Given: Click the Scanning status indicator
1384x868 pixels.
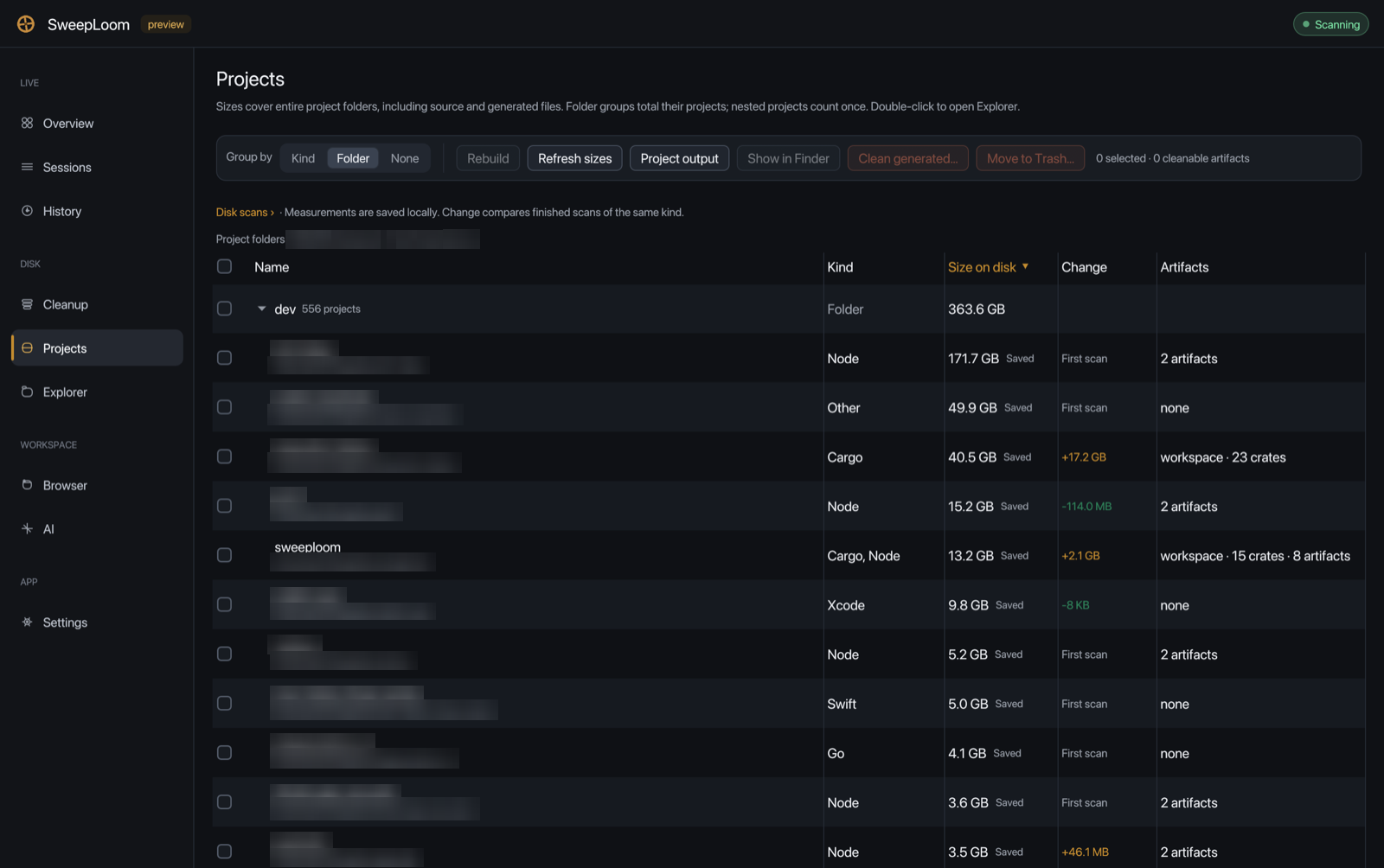Looking at the screenshot, I should tap(1330, 24).
